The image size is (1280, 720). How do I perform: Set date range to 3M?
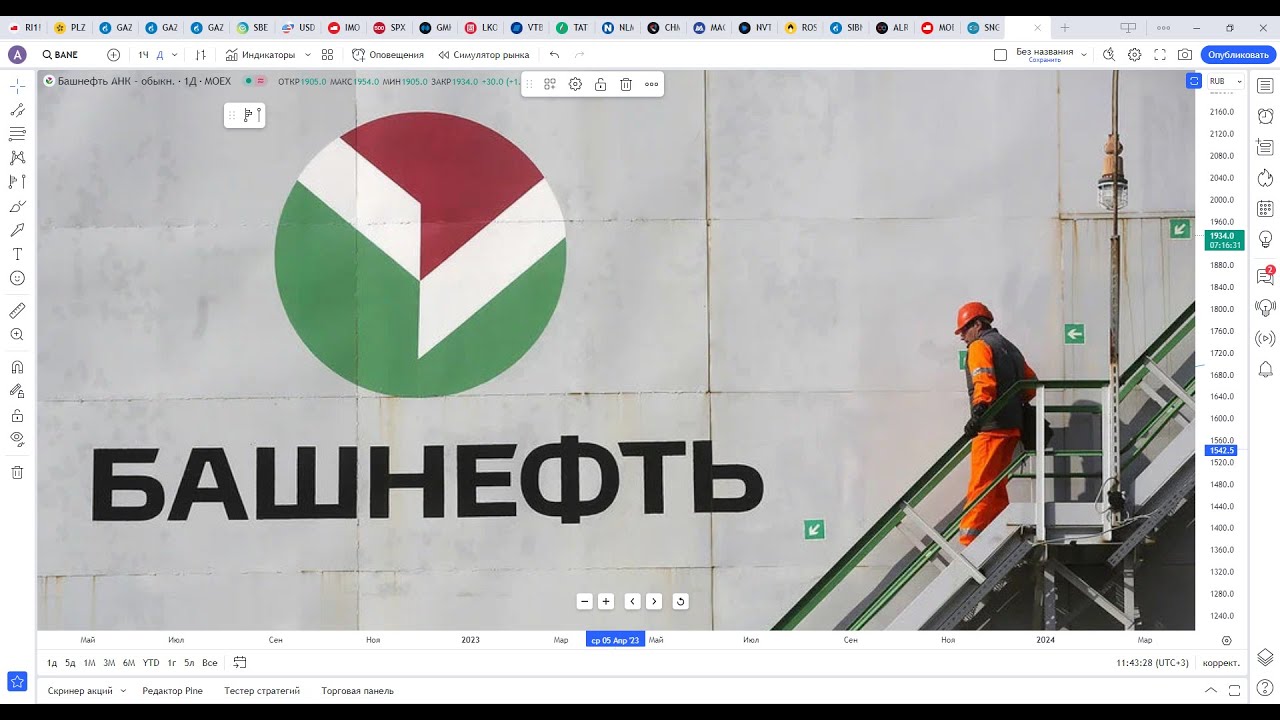coord(109,663)
